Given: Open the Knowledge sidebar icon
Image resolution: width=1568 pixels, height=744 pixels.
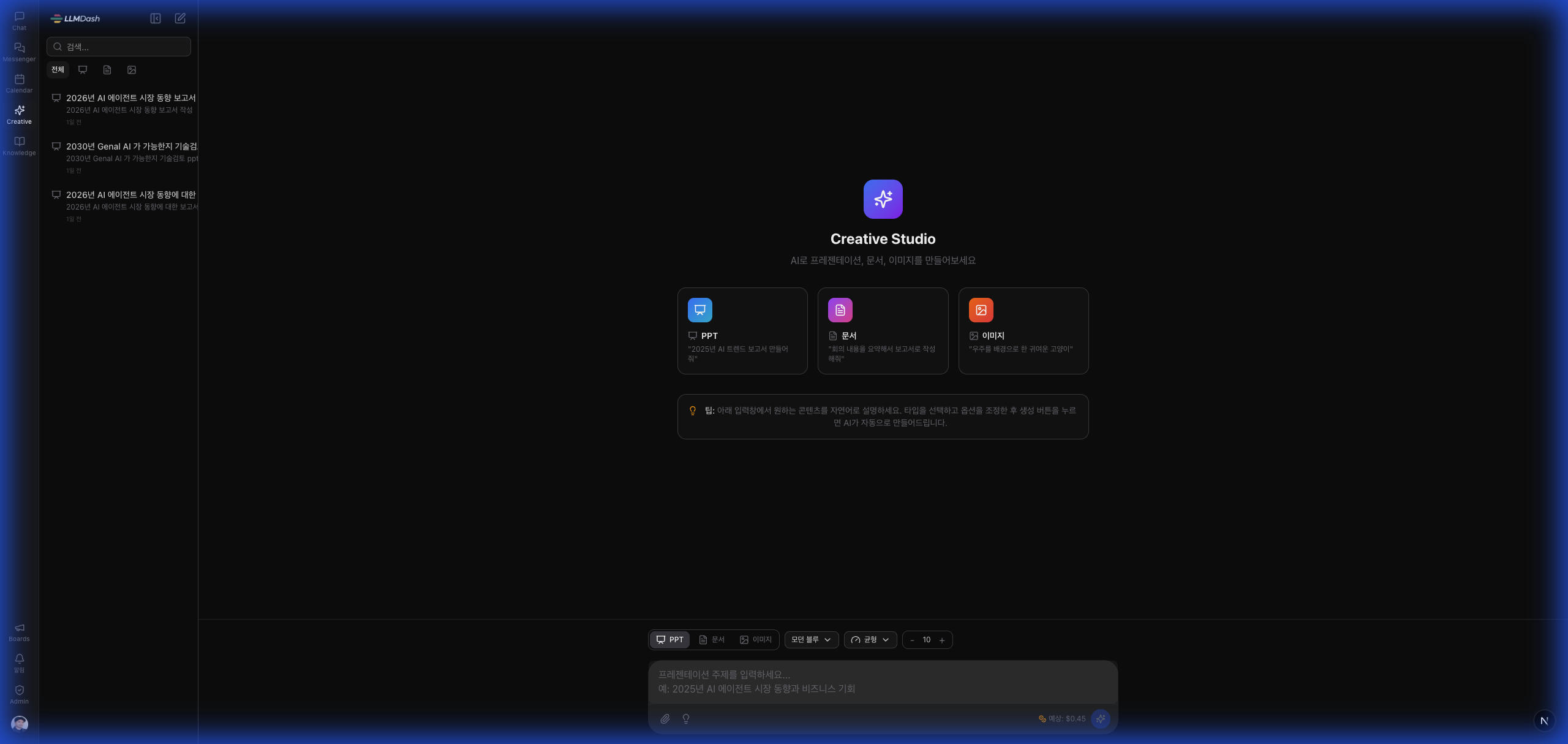Looking at the screenshot, I should pyautogui.click(x=19, y=145).
